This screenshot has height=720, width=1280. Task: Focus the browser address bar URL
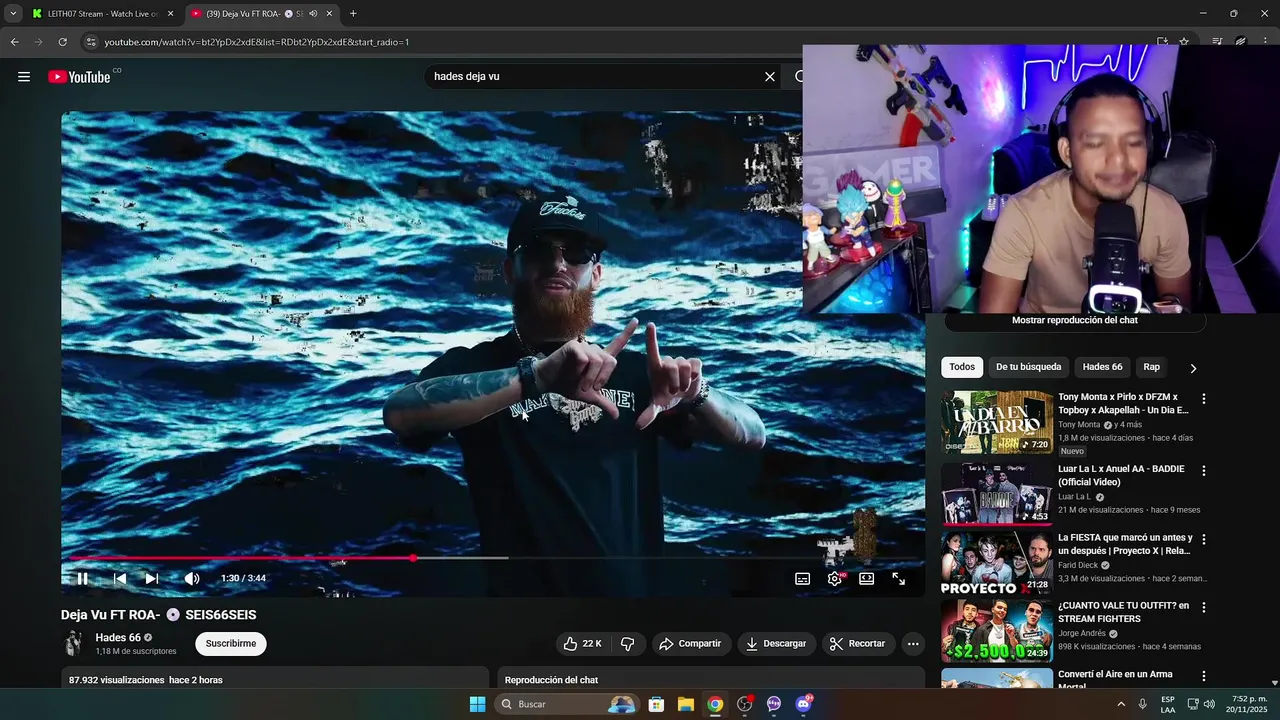pos(257,42)
